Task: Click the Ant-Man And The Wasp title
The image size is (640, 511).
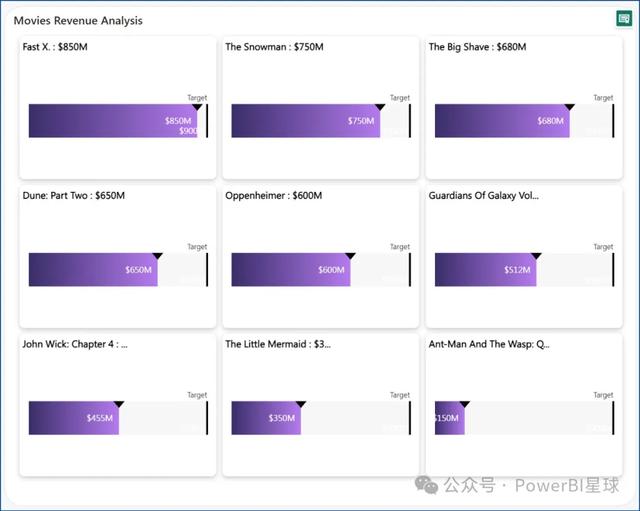Action: [489, 344]
